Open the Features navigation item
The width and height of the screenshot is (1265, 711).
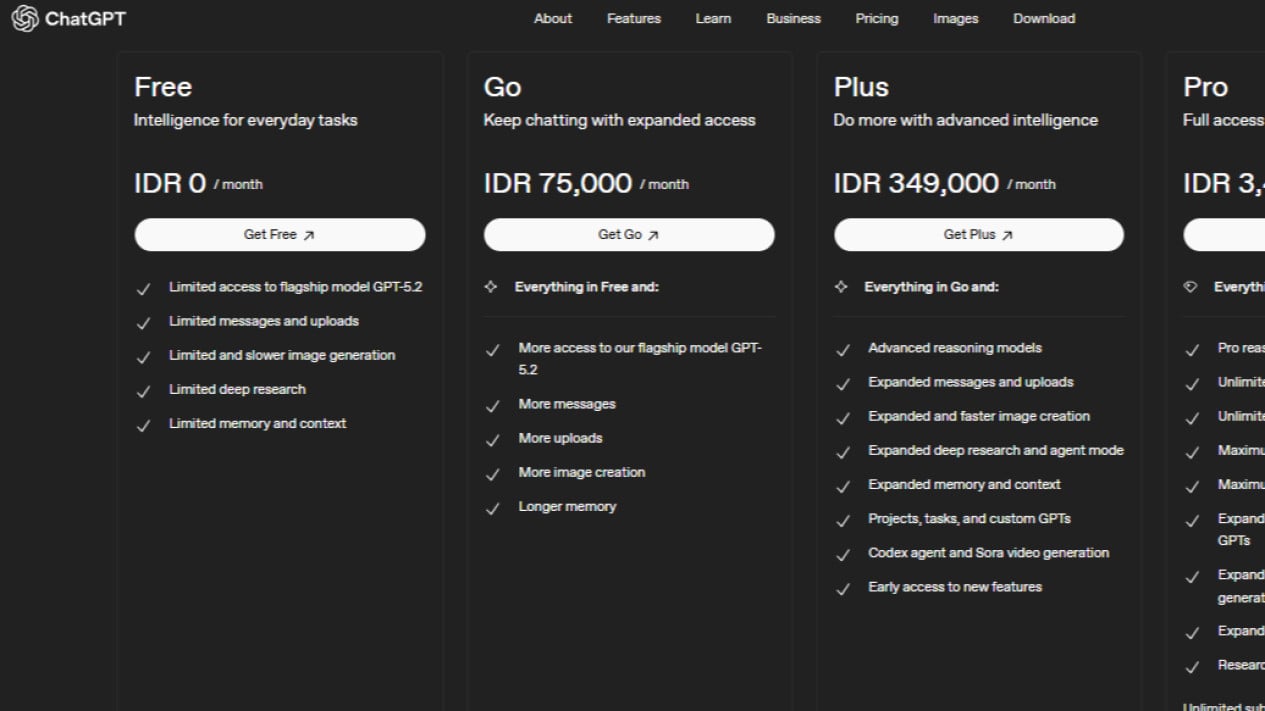[x=633, y=18]
